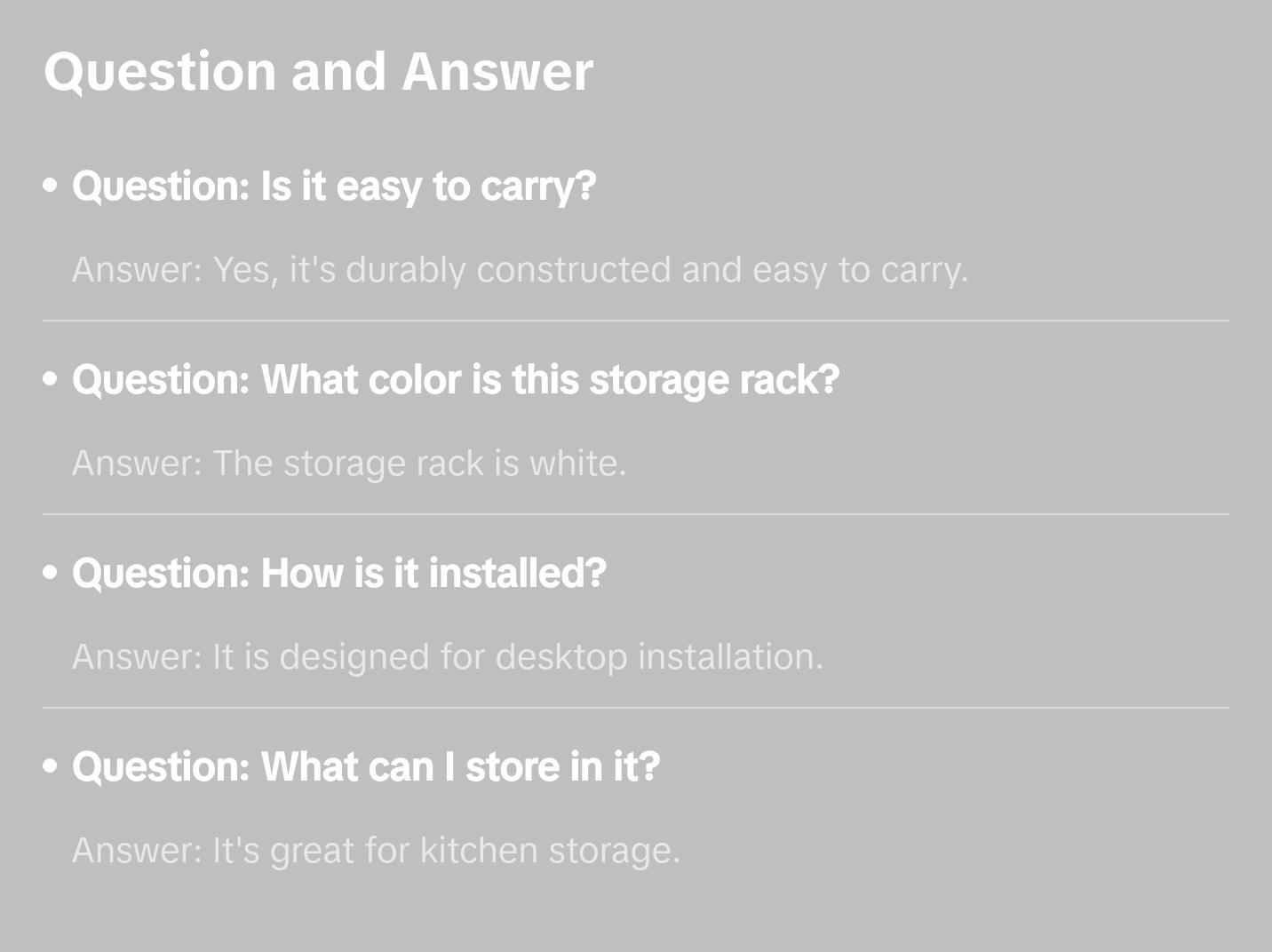Click the divider line below the white rack answer
Viewport: 1272px width, 952px height.
pos(636,514)
